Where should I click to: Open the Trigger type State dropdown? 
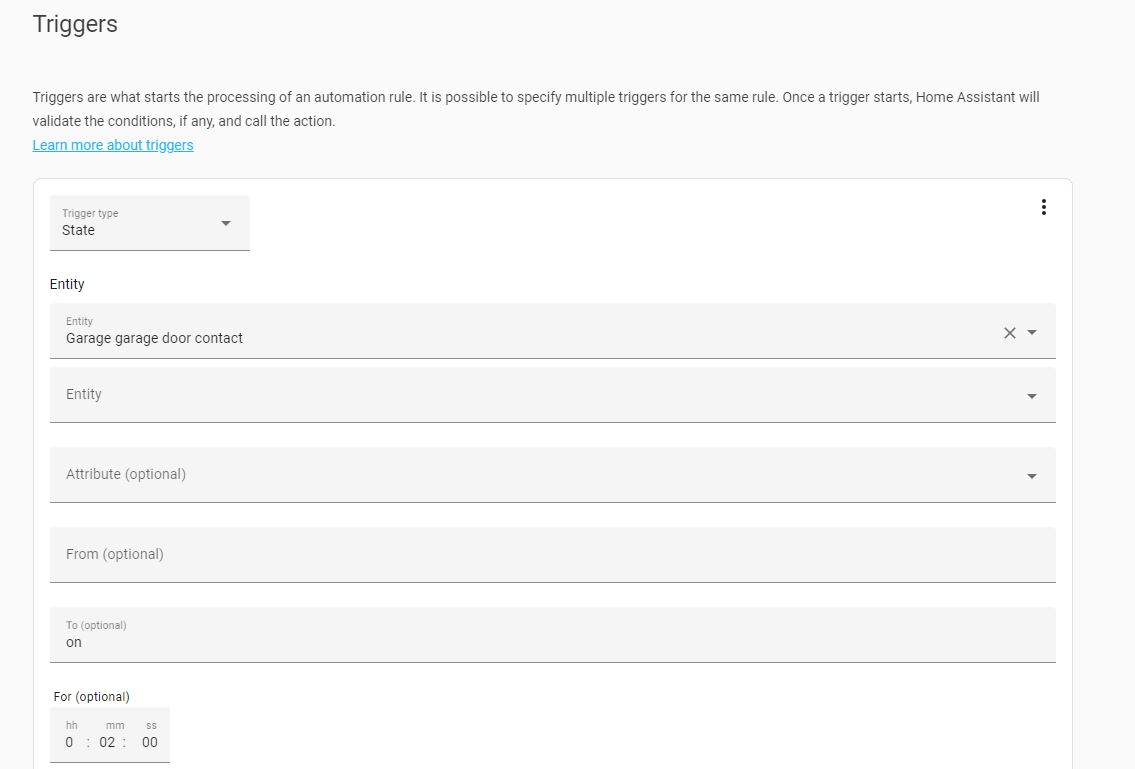[x=150, y=223]
